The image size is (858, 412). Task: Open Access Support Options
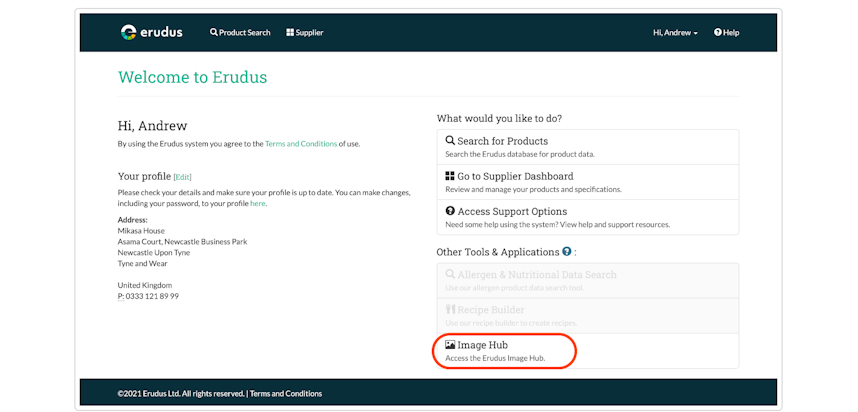pos(588,217)
